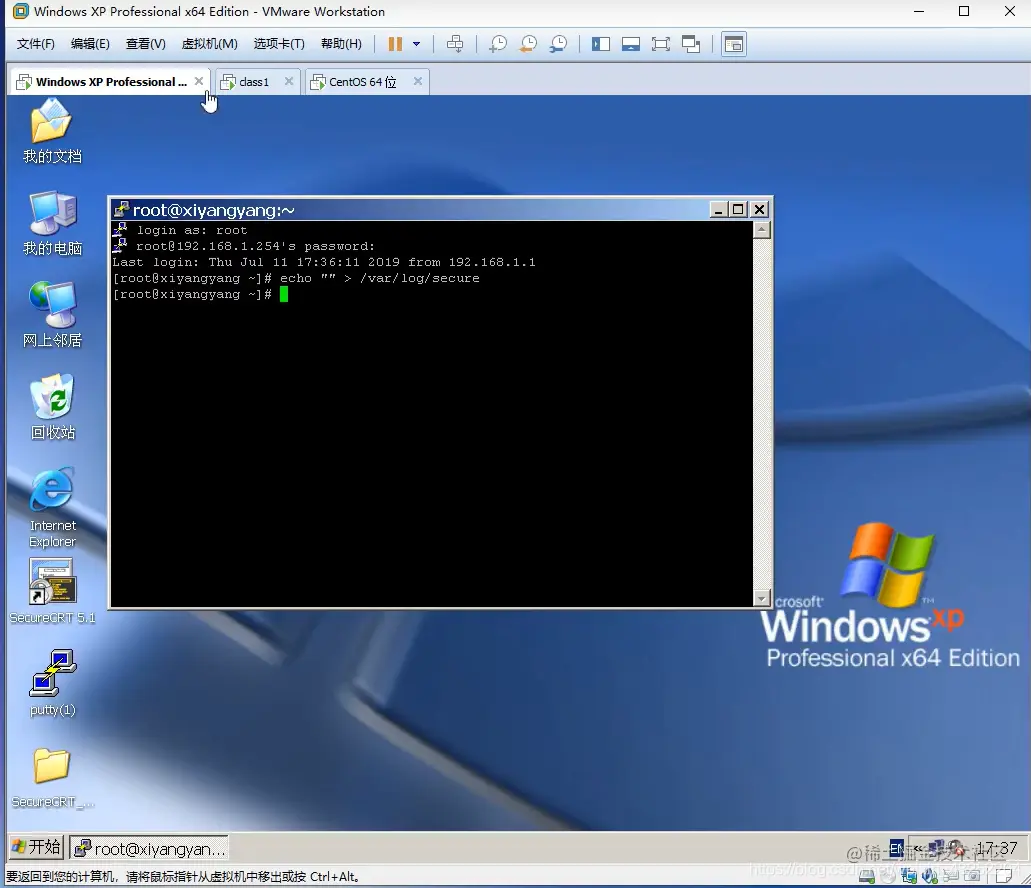Image resolution: width=1031 pixels, height=888 pixels.
Task: Expand hidden system tray icons chevron
Action: [x=917, y=849]
